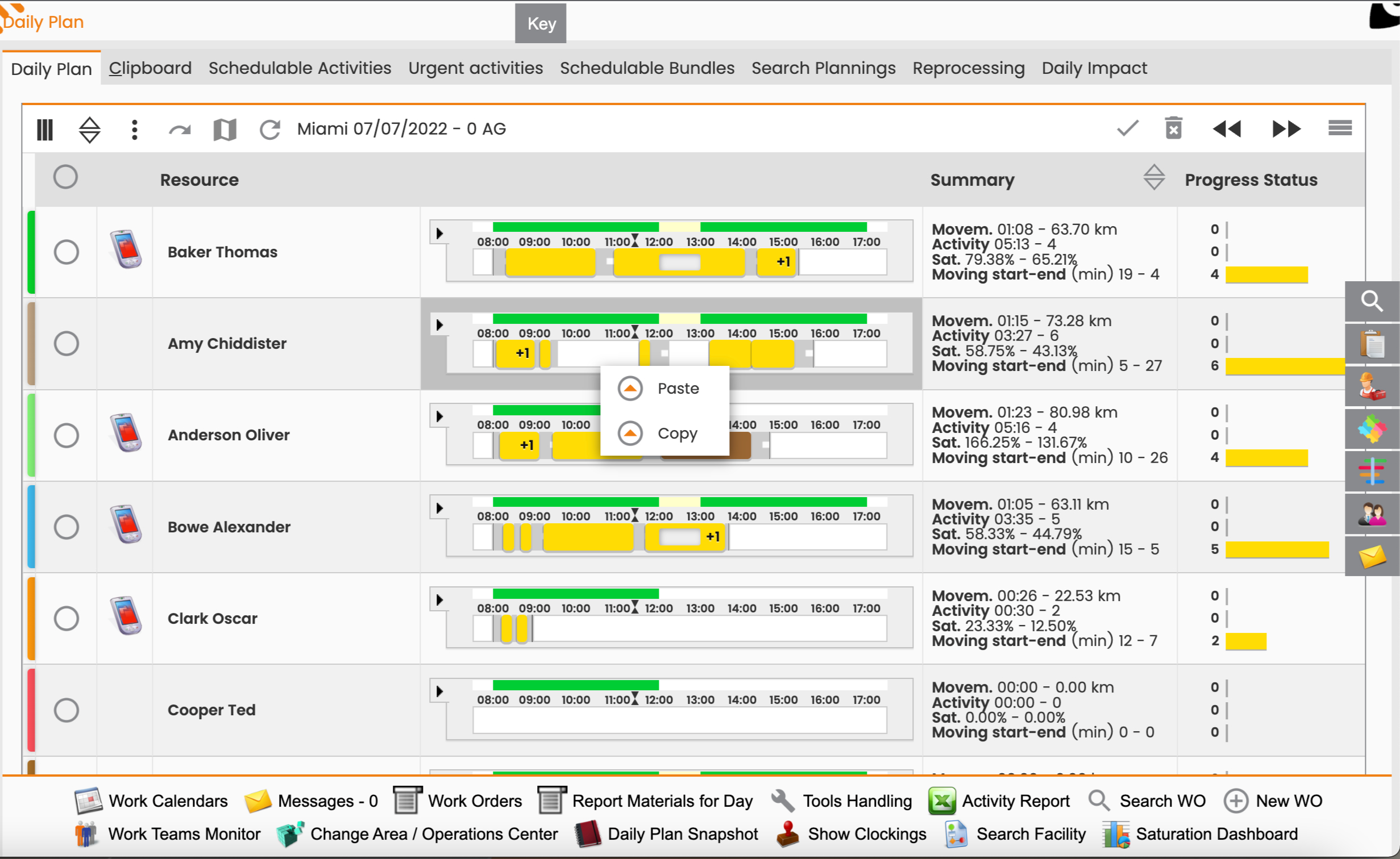Advance to next day with fast-forward arrows
This screenshot has width=1400, height=859.
(x=1286, y=129)
